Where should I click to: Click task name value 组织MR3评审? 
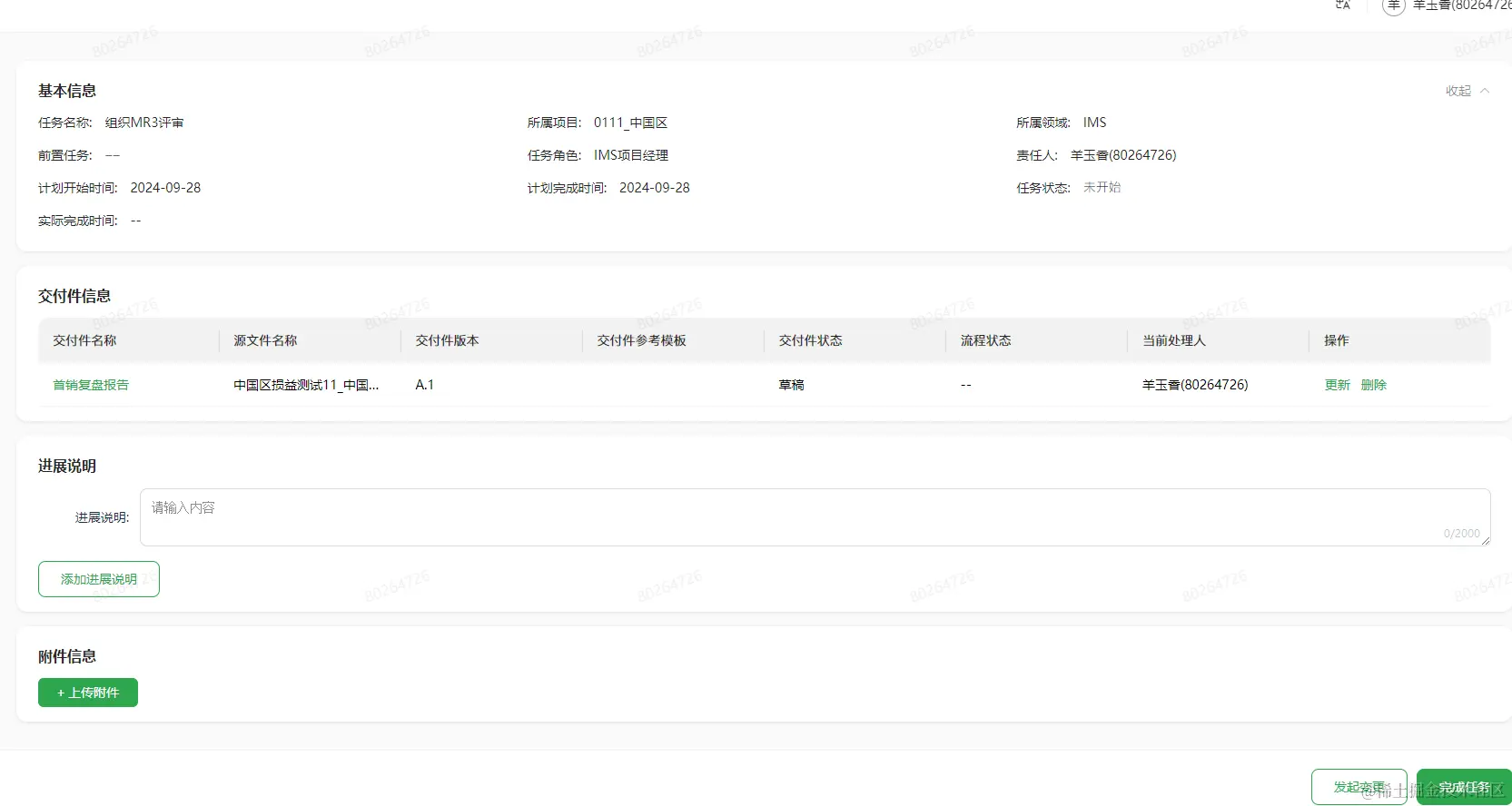pyautogui.click(x=144, y=123)
